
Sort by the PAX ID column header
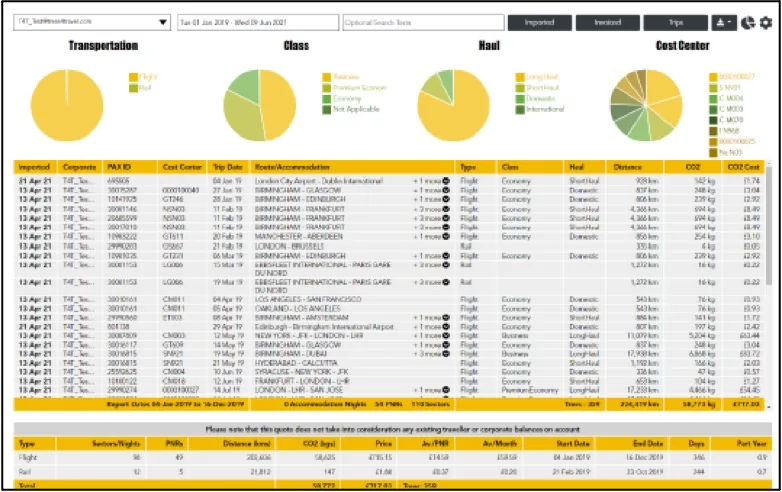click(130, 167)
